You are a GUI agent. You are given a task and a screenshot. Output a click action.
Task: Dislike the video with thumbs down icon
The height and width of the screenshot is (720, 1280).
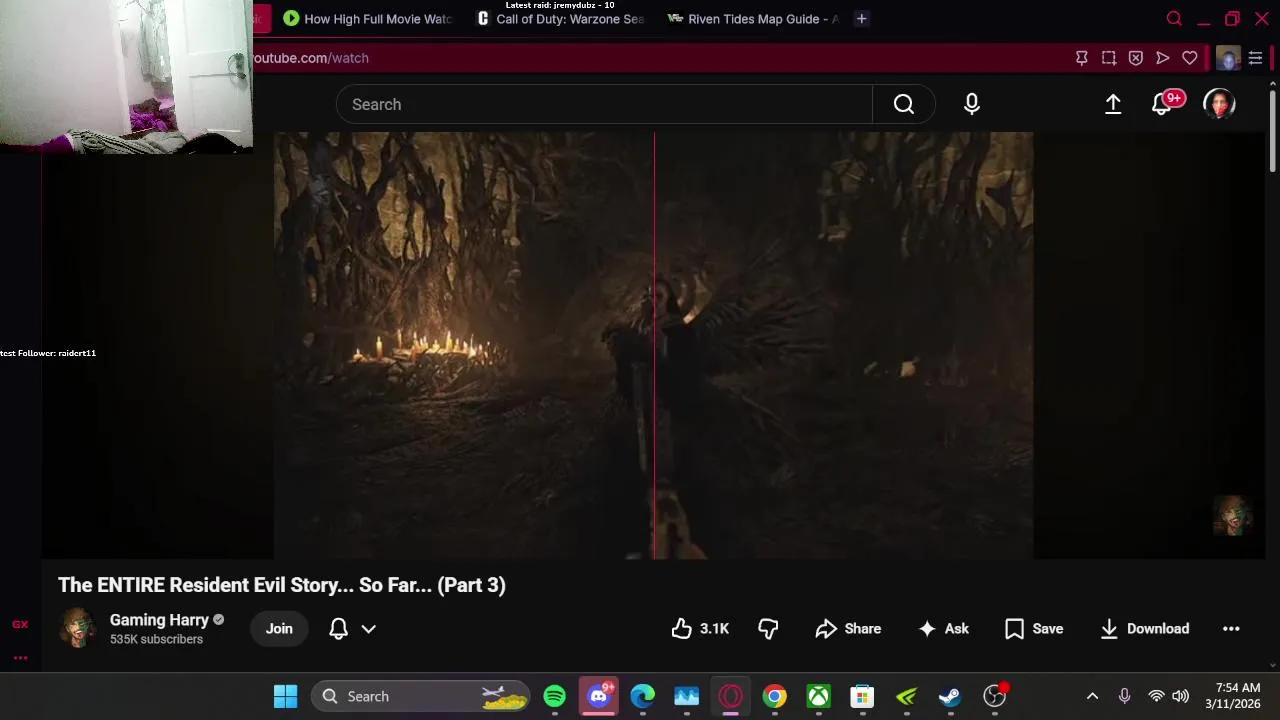(x=768, y=629)
